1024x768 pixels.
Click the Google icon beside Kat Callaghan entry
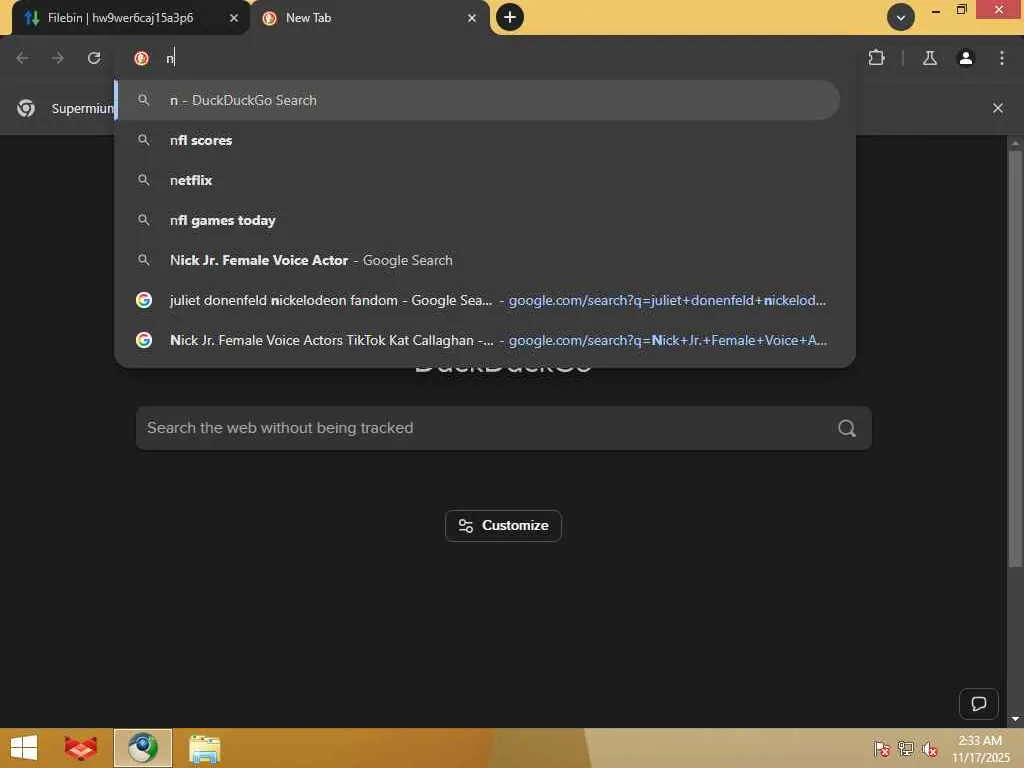coord(144,340)
